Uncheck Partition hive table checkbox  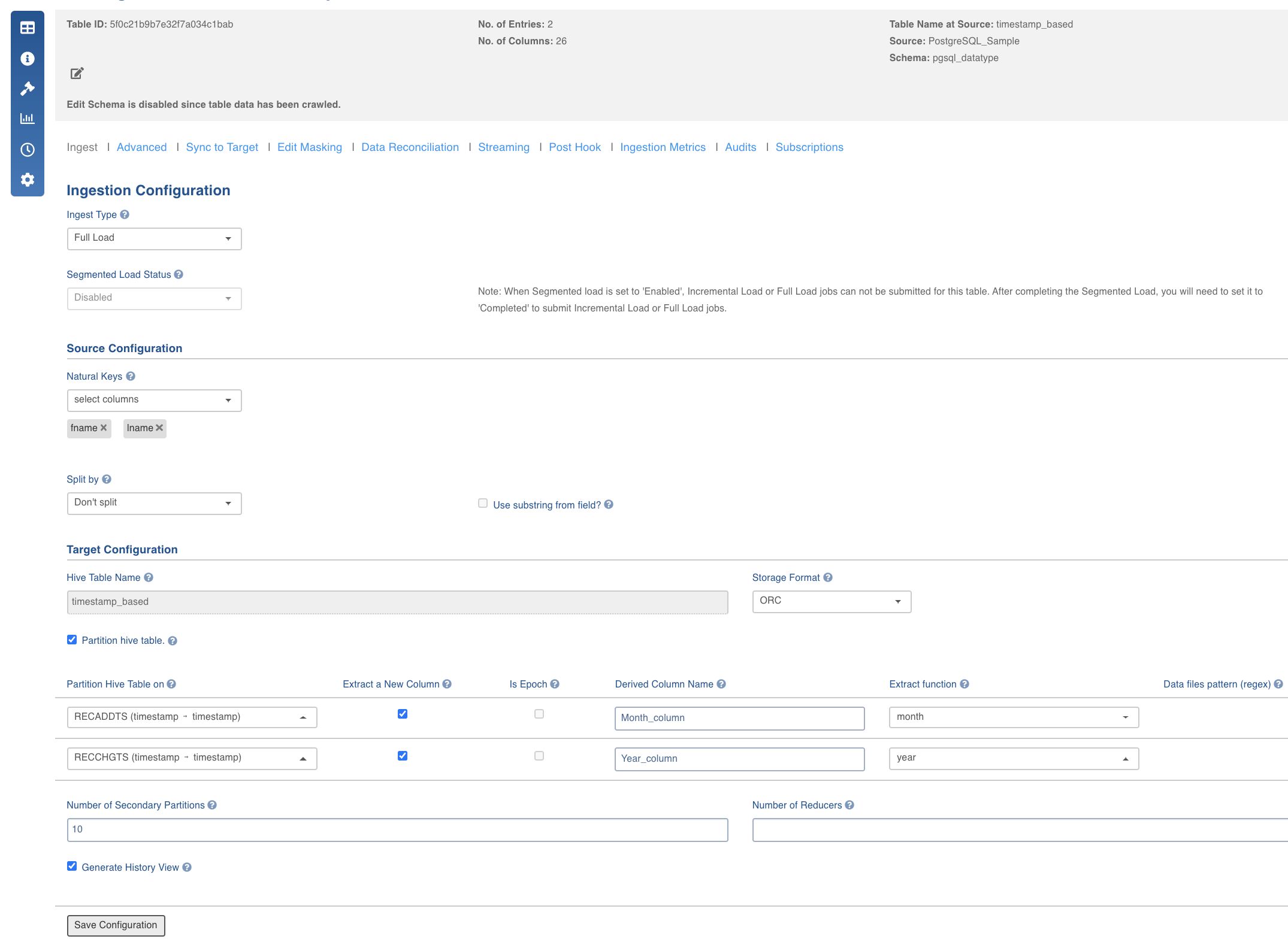click(72, 640)
